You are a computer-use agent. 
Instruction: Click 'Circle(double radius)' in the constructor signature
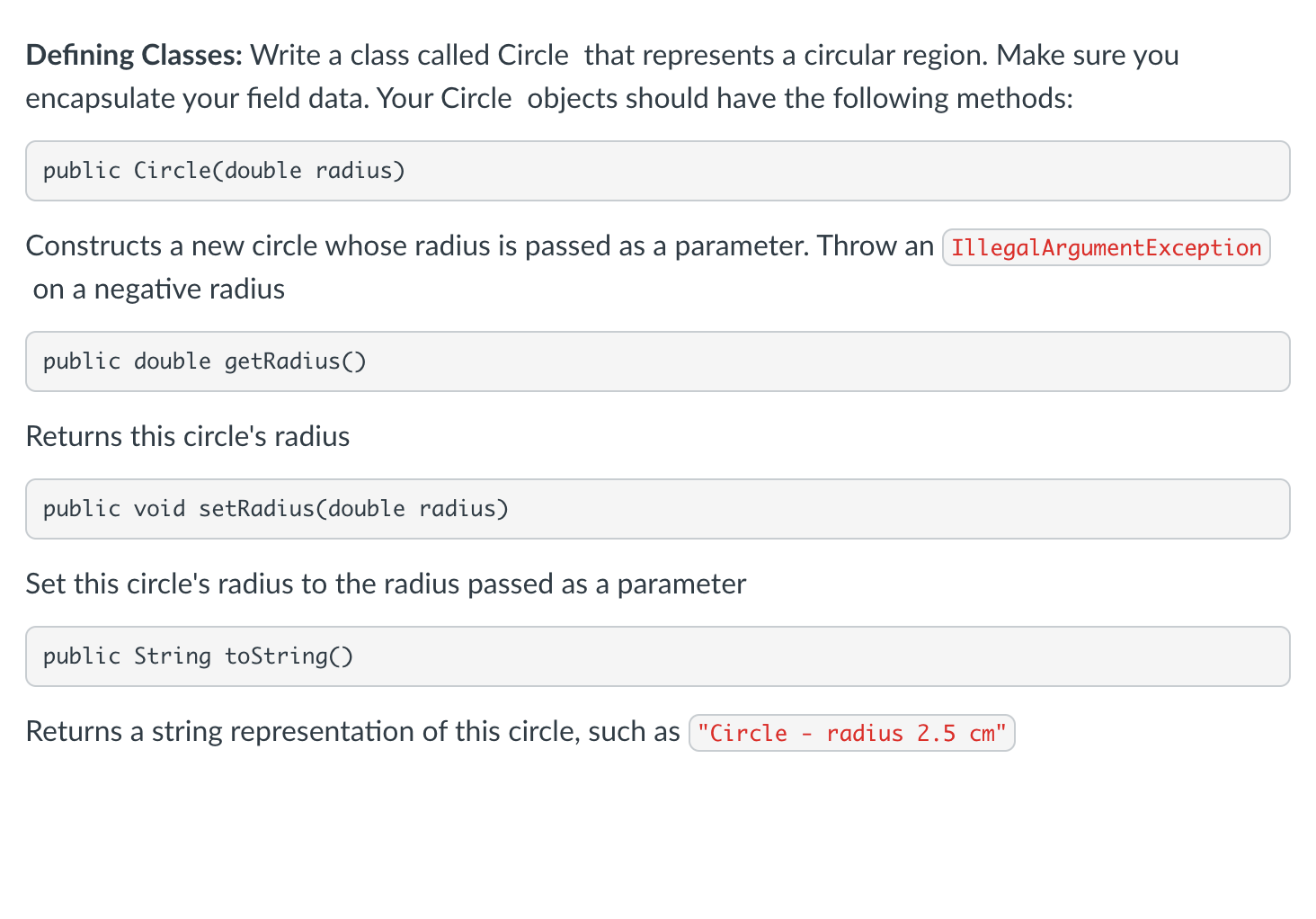(x=270, y=171)
